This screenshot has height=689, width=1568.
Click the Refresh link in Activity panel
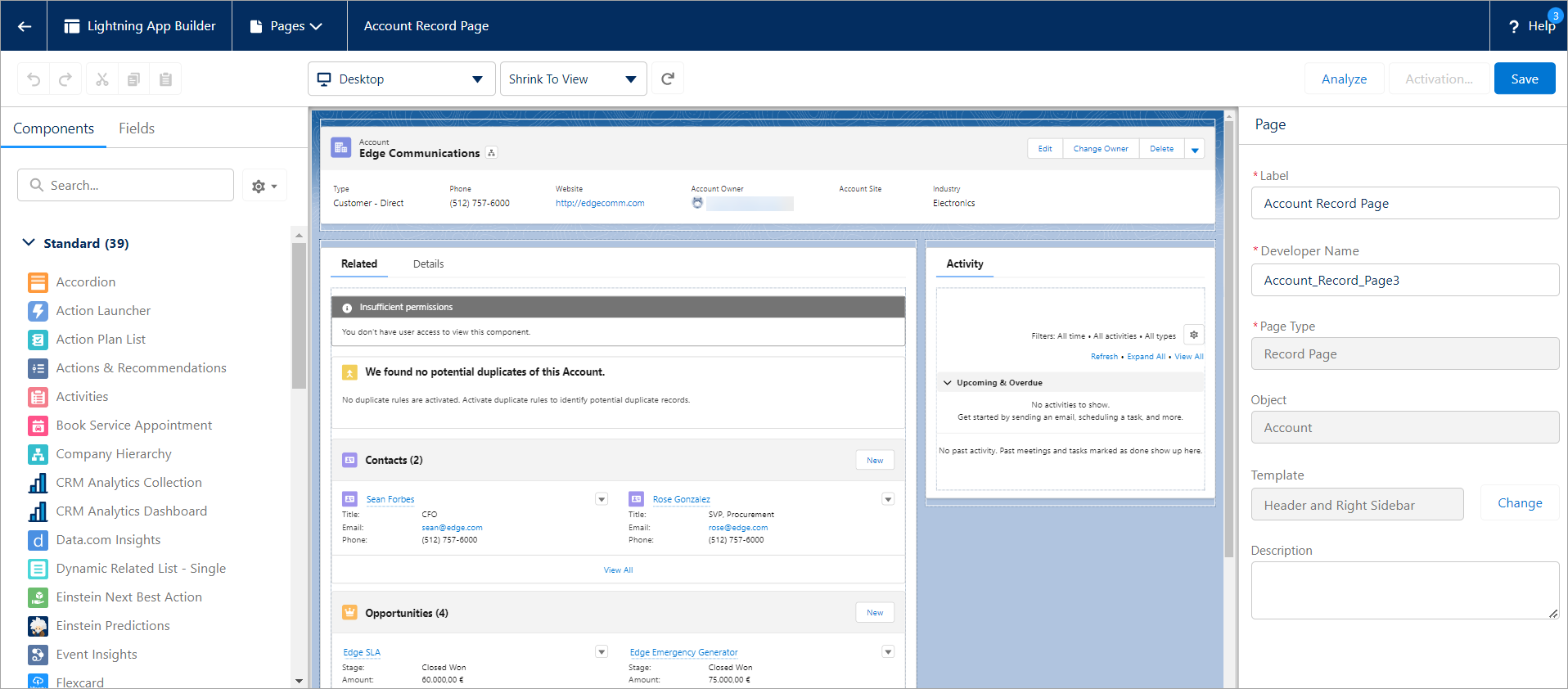pos(1104,357)
